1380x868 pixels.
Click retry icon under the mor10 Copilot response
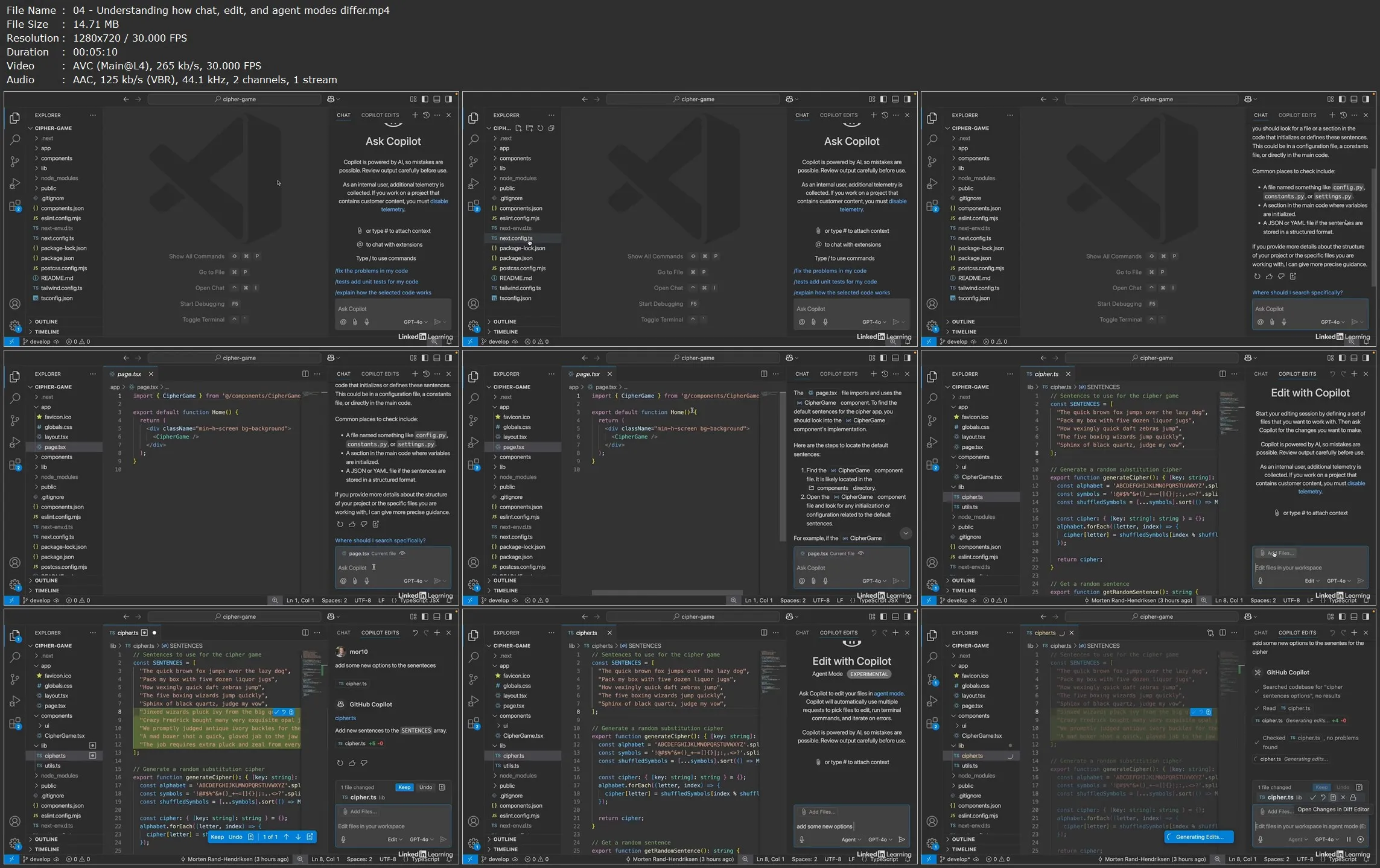click(340, 762)
